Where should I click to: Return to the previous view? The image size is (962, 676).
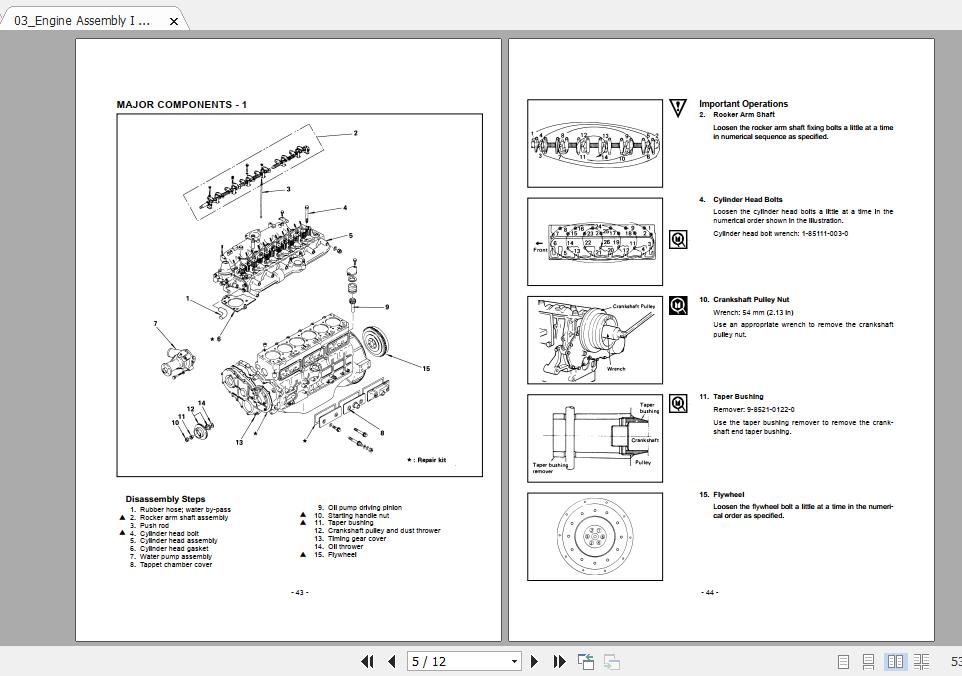(x=584, y=661)
